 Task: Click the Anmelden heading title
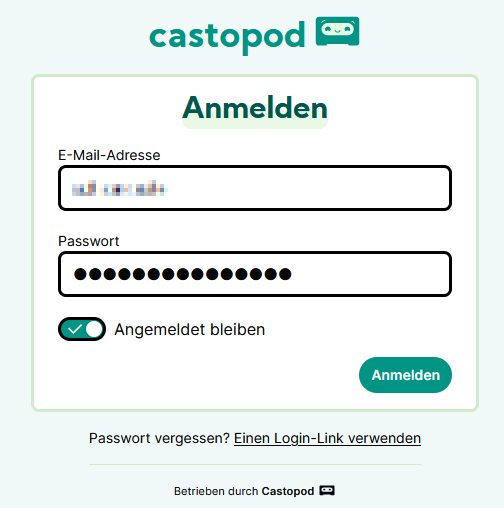pyautogui.click(x=255, y=108)
